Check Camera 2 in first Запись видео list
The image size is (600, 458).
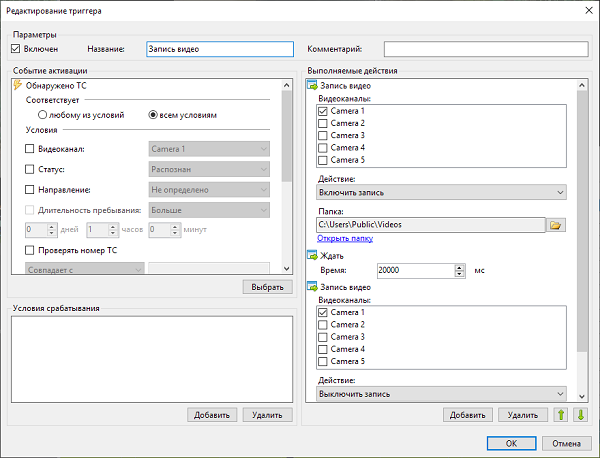tap(323, 123)
